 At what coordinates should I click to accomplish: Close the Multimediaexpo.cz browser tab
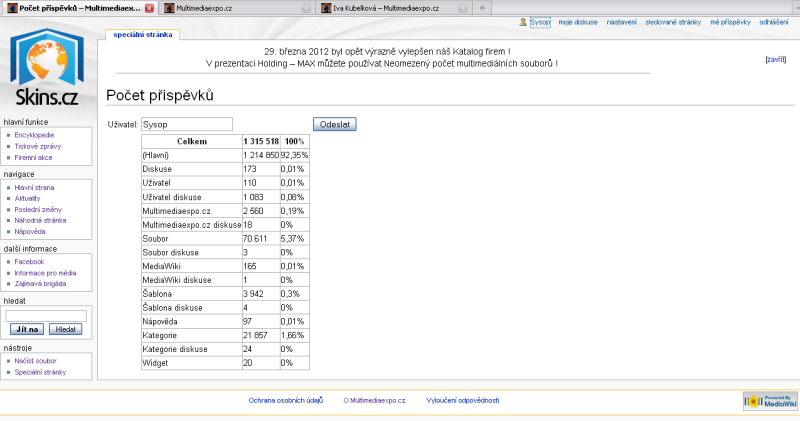[x=307, y=7]
